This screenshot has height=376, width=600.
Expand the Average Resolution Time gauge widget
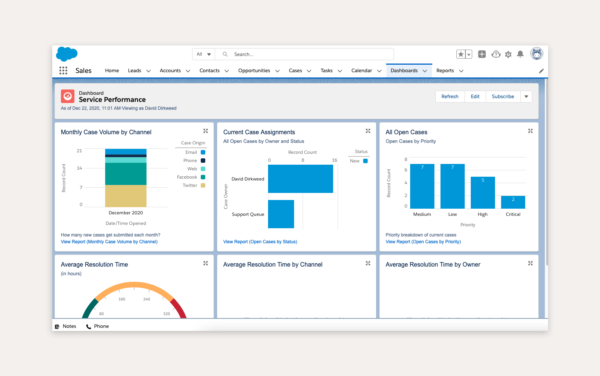pyautogui.click(x=205, y=264)
